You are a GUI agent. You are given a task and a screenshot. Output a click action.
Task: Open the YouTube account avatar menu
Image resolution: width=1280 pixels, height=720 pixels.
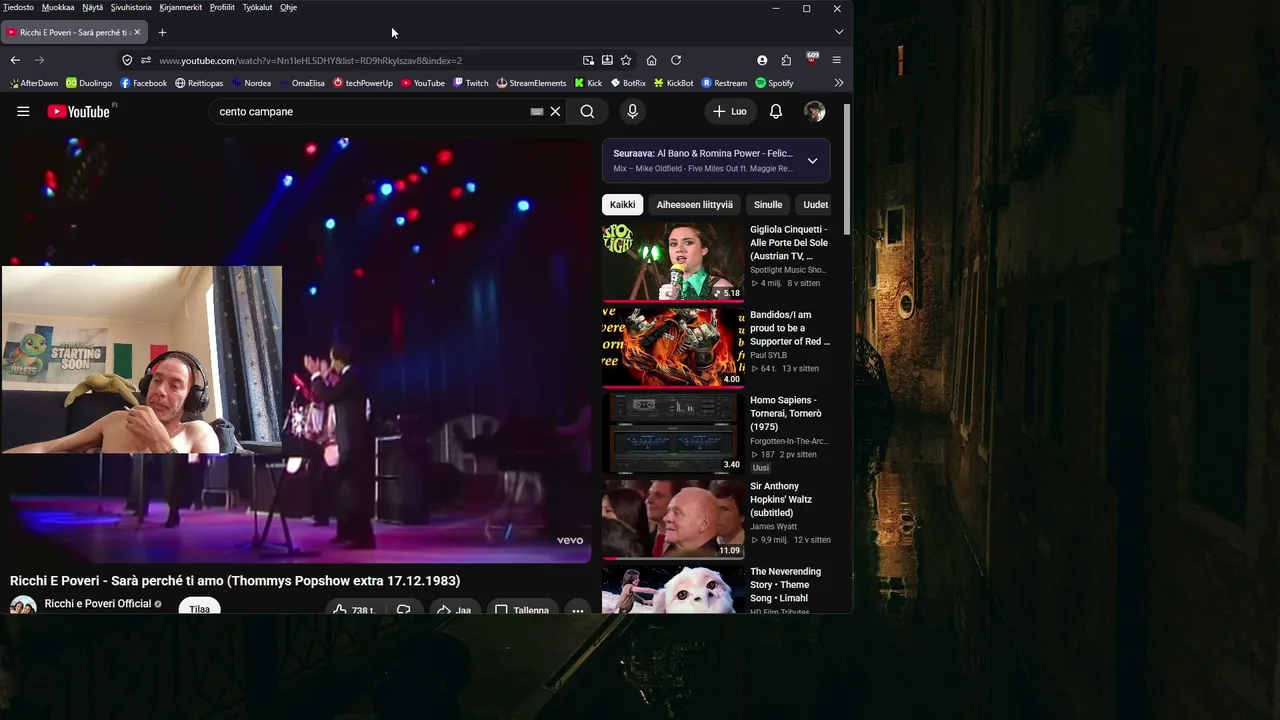(x=815, y=111)
